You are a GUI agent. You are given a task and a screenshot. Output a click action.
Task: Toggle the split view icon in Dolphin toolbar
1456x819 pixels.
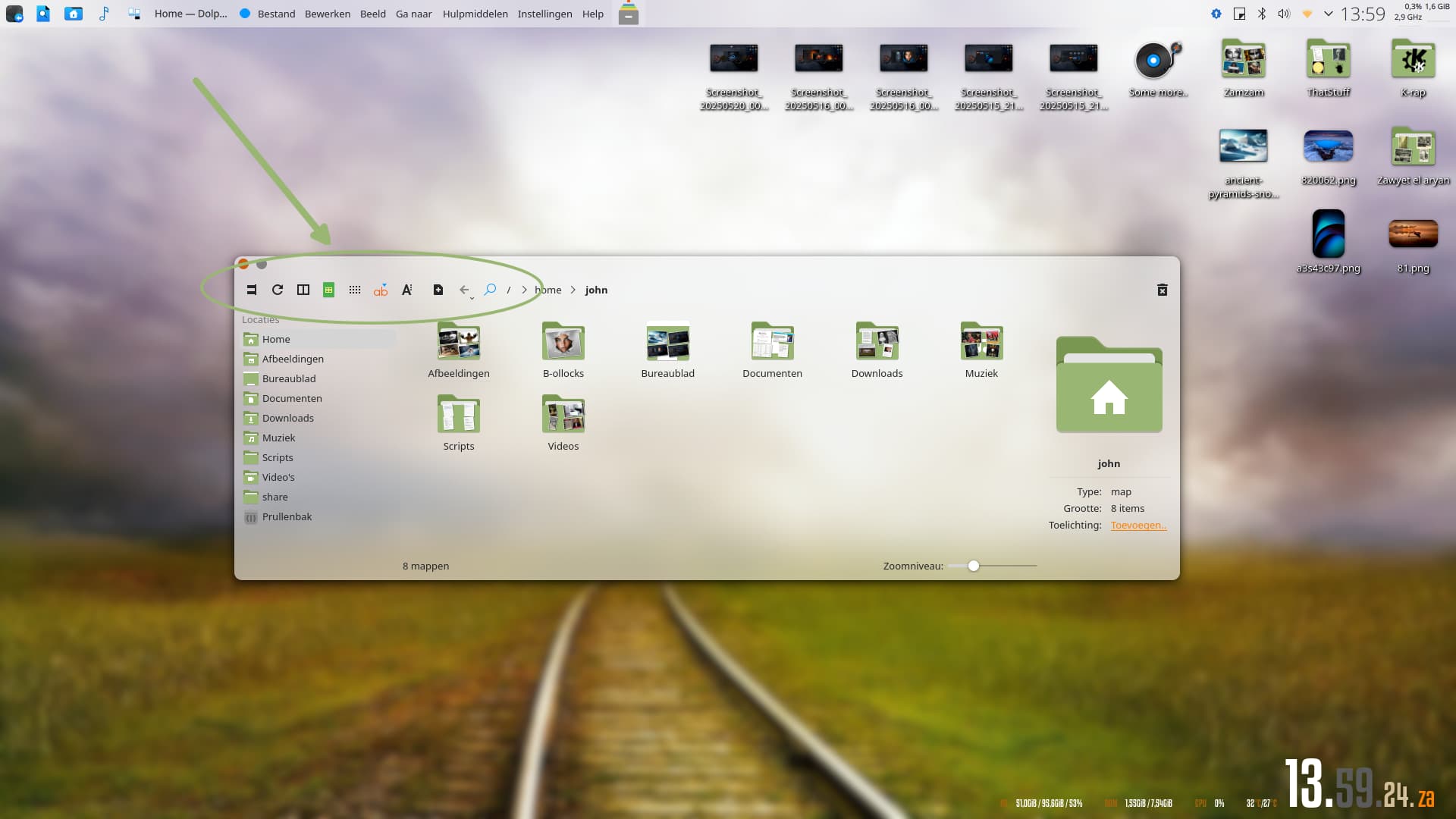[x=303, y=290]
